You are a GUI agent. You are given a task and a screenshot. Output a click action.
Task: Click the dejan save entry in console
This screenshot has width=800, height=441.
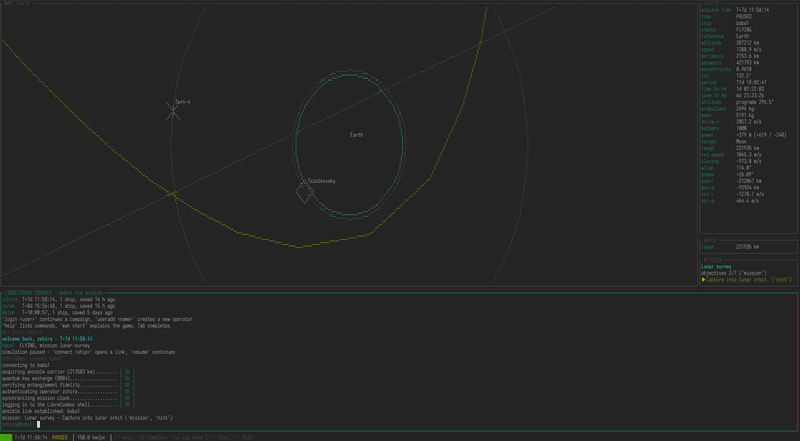(x=58, y=312)
